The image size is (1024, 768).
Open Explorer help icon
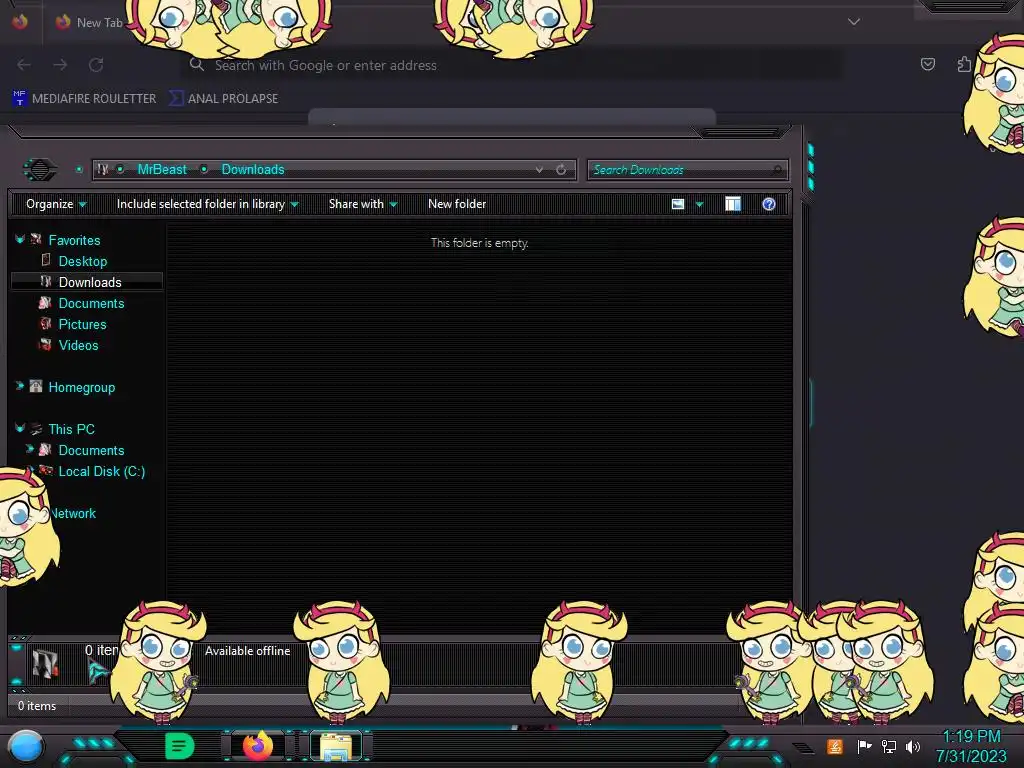pyautogui.click(x=769, y=204)
